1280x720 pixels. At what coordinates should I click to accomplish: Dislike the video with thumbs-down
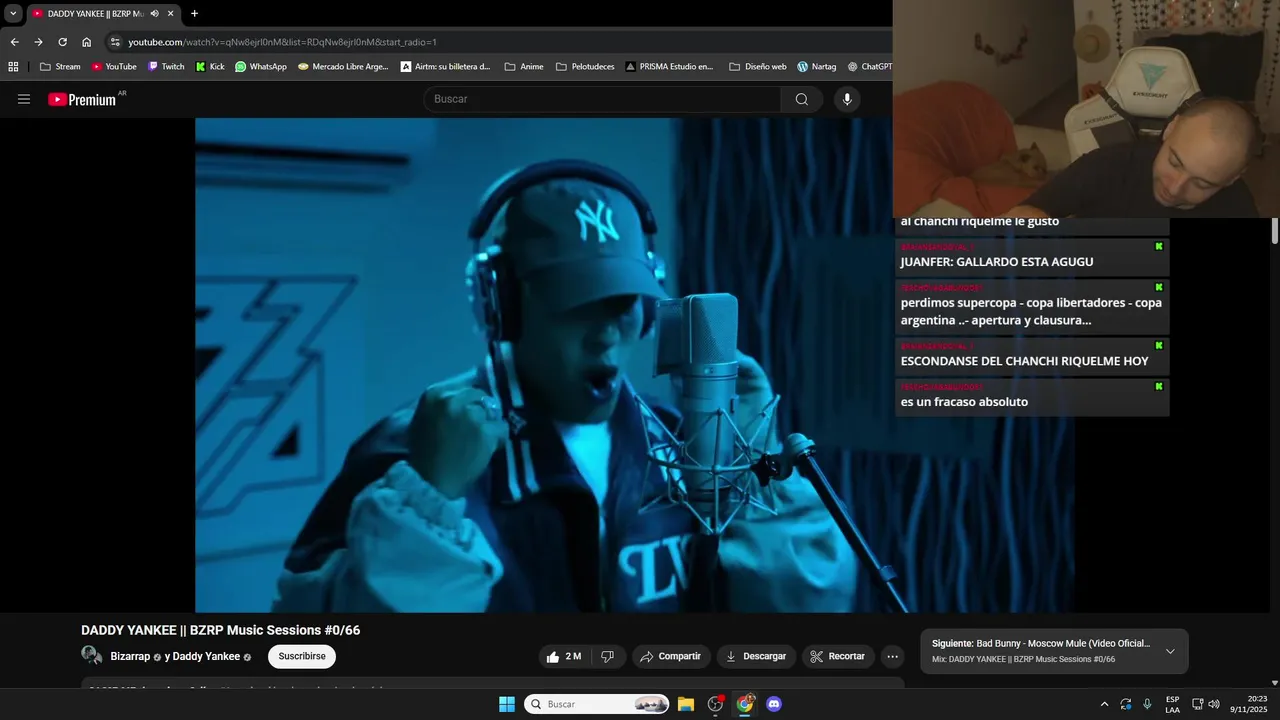click(608, 656)
